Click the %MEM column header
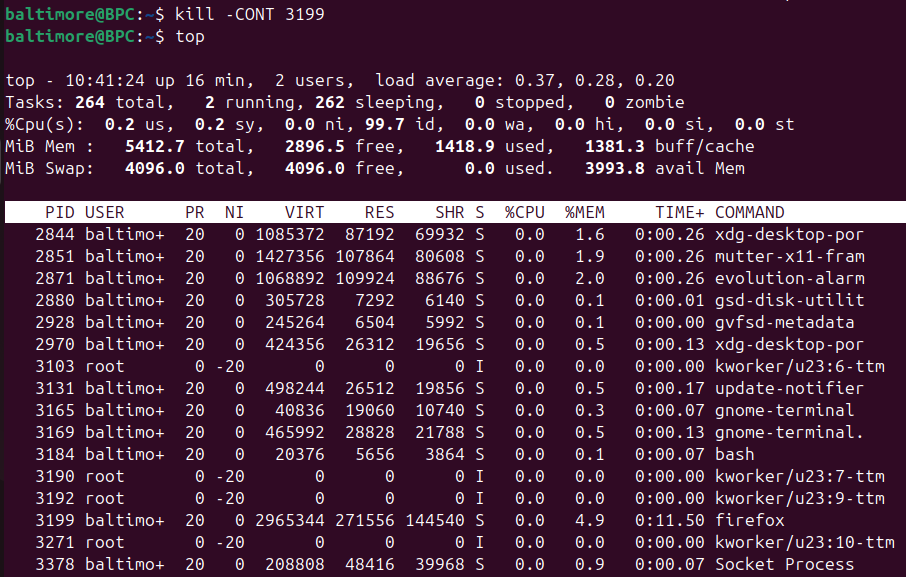 click(585, 213)
